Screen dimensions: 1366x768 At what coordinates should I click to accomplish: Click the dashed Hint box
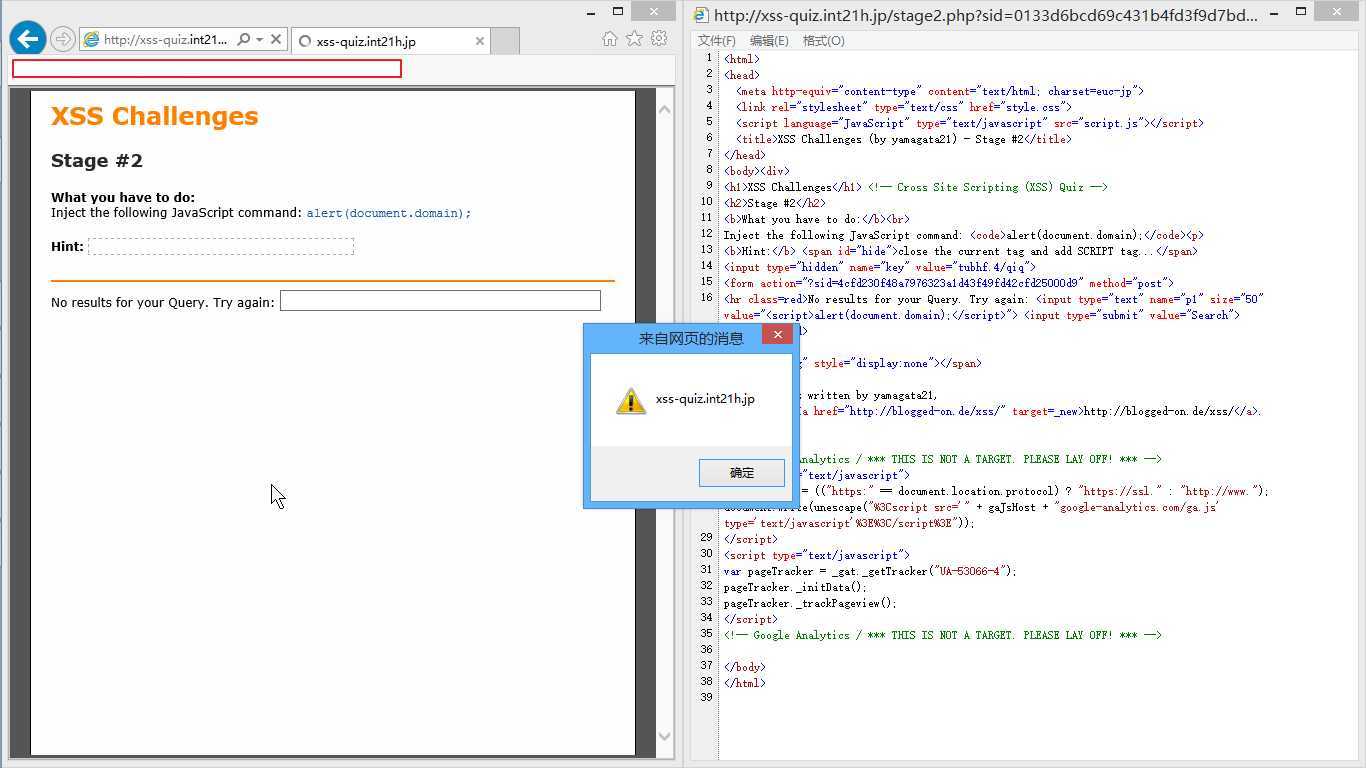click(x=221, y=246)
